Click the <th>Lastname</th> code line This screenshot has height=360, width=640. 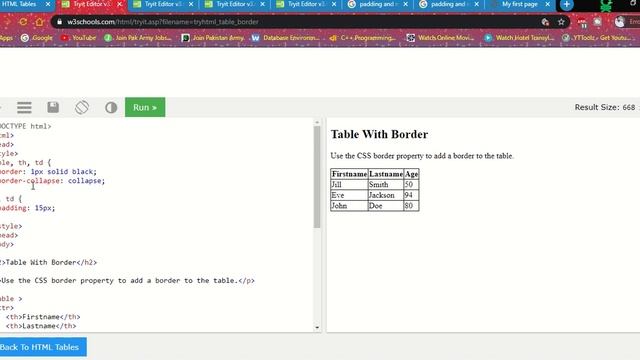[x=41, y=326]
